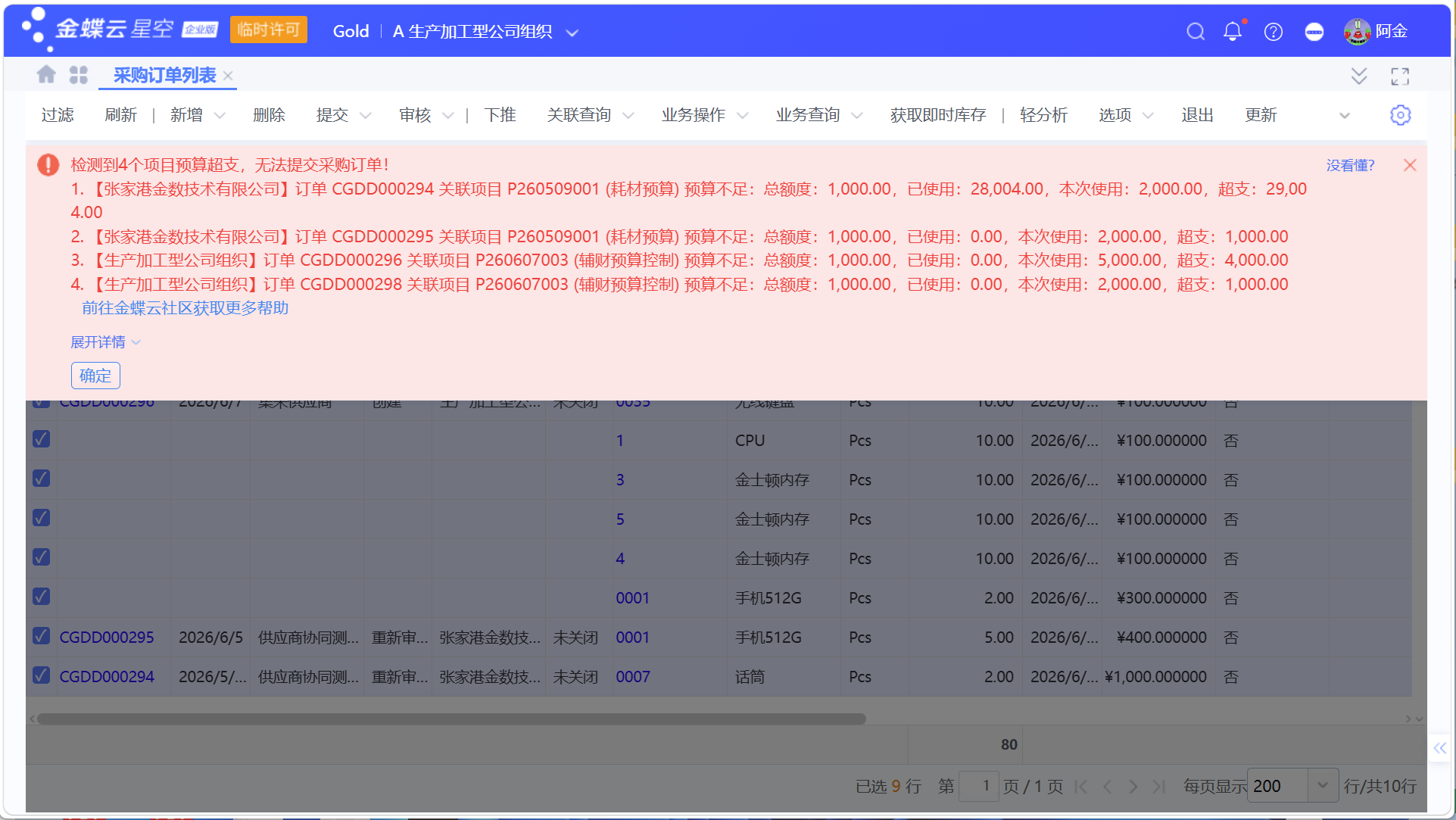The width and height of the screenshot is (1456, 820).
Task: Click the CPU material name cell
Action: 784,441
